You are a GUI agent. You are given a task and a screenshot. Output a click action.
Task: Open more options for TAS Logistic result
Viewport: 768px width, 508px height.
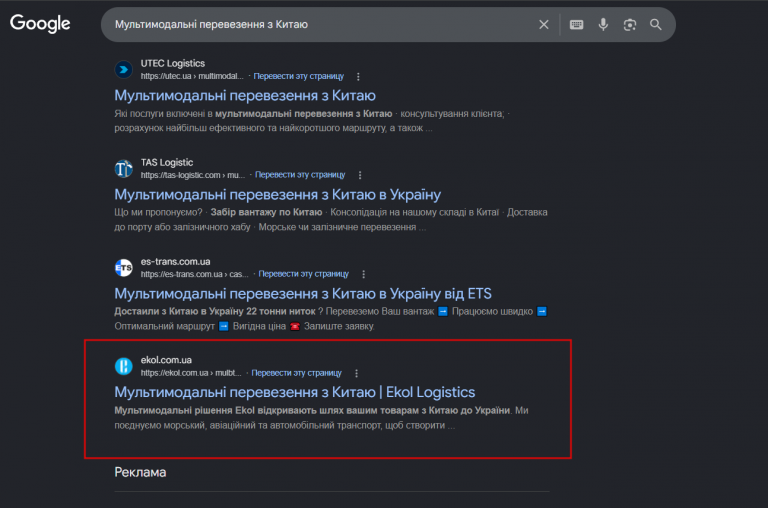point(360,175)
